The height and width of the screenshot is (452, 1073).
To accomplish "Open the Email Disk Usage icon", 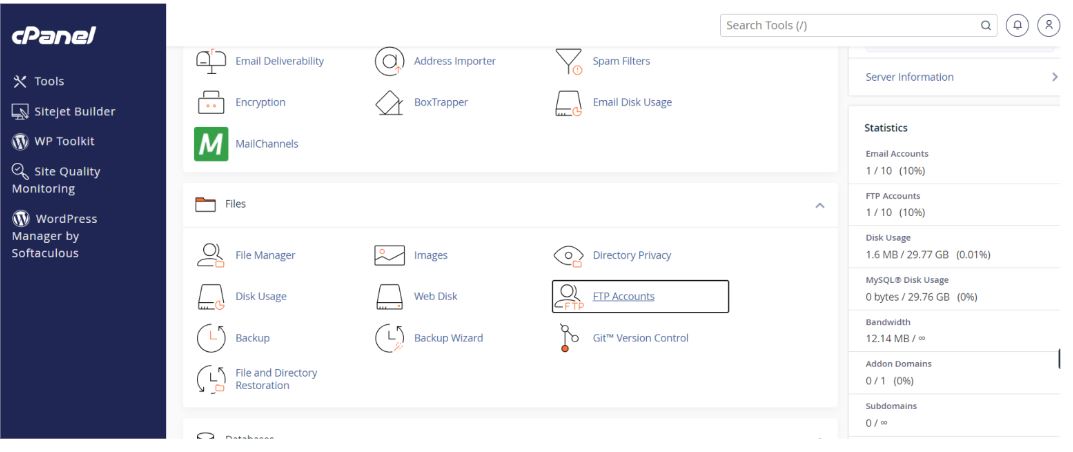I will [569, 103].
